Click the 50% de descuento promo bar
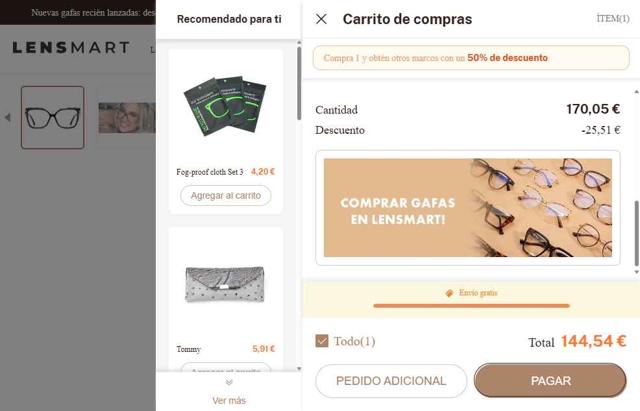This screenshot has height=411, width=640. [471, 58]
